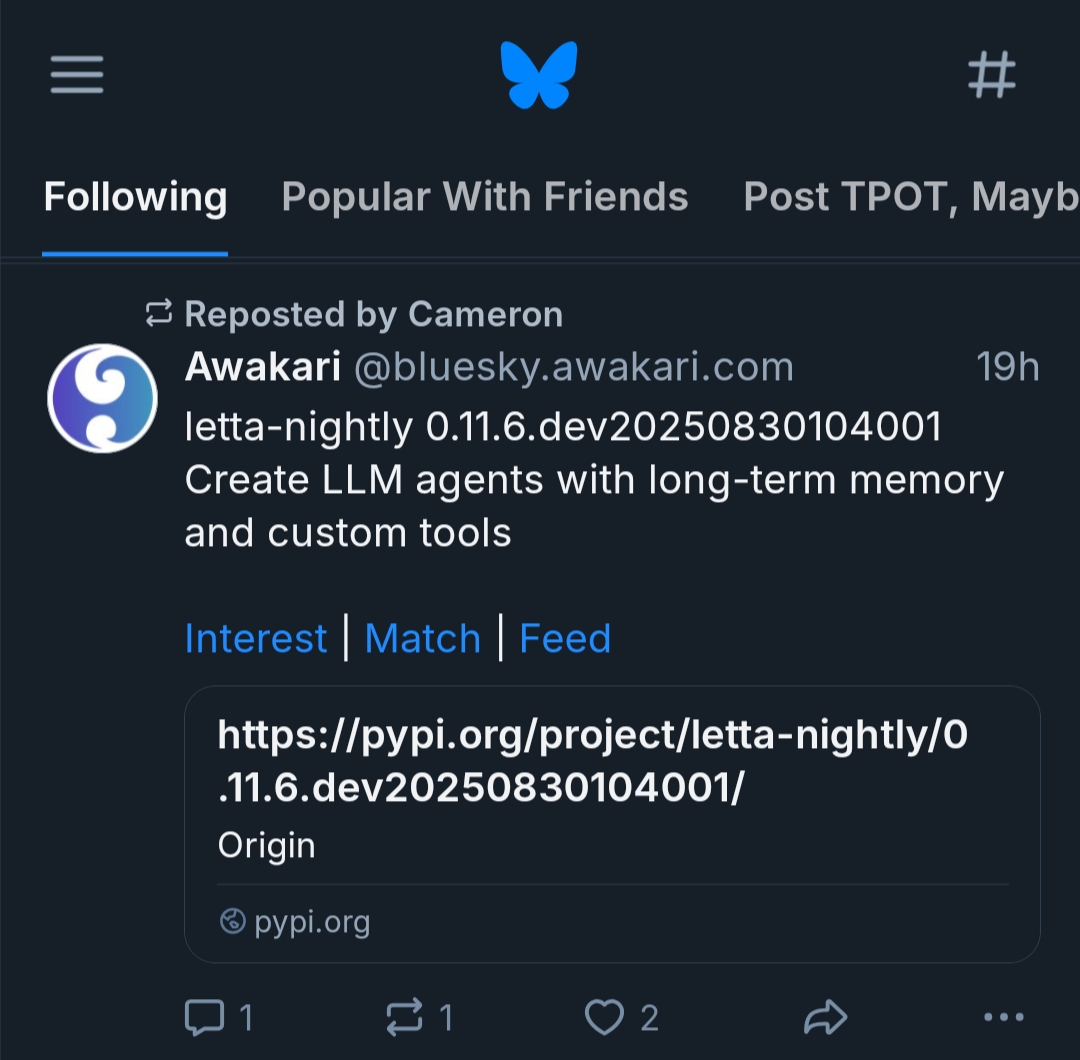
Task: Open the feeds hashtag icon
Action: 991,75
